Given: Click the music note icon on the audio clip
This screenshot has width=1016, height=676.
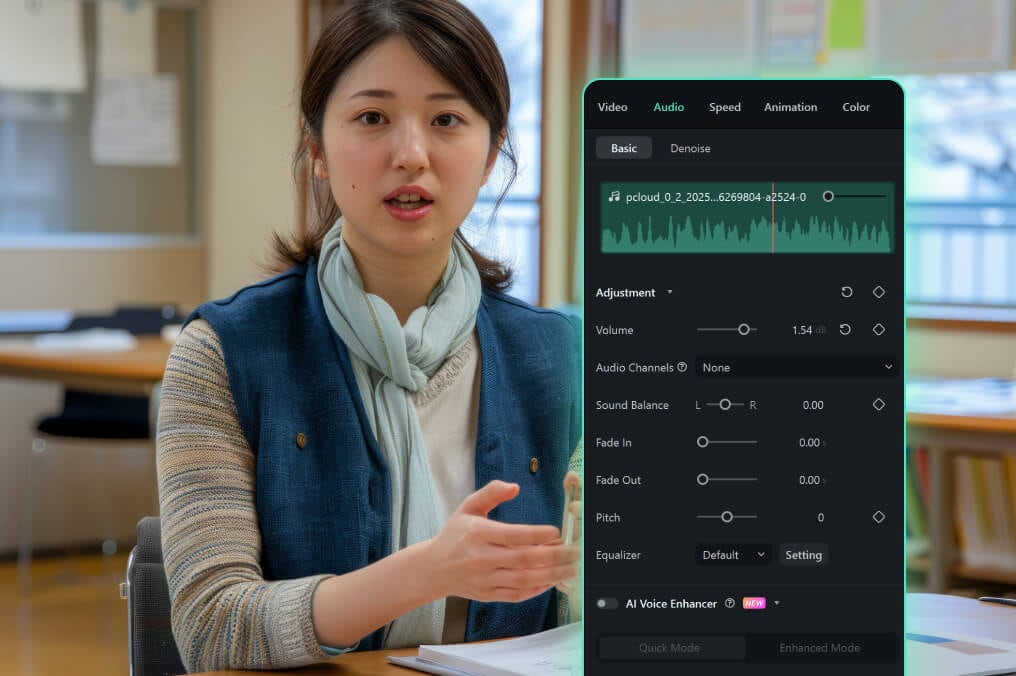Looking at the screenshot, I should 616,197.
